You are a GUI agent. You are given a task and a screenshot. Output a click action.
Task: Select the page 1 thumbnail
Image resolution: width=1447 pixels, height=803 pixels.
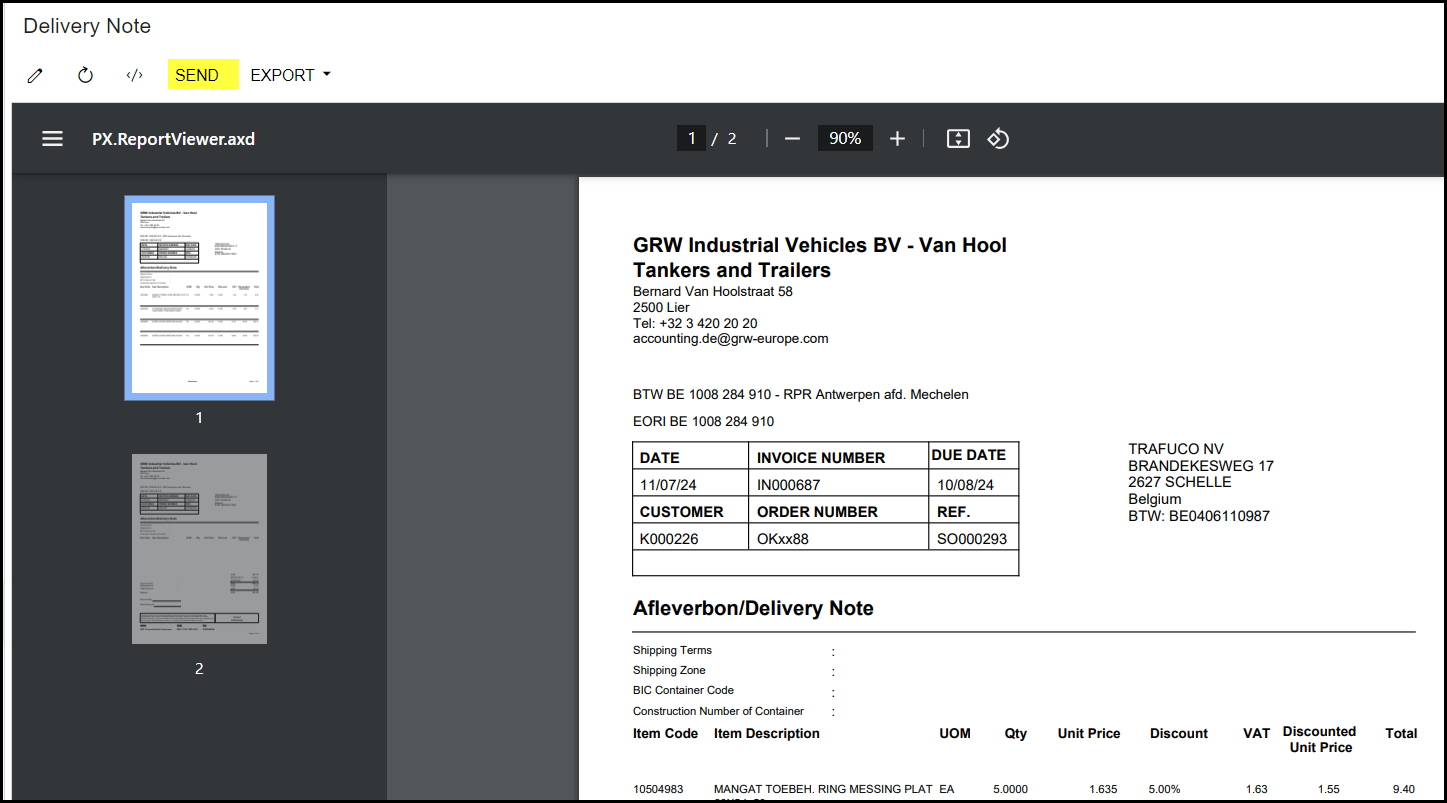[199, 298]
